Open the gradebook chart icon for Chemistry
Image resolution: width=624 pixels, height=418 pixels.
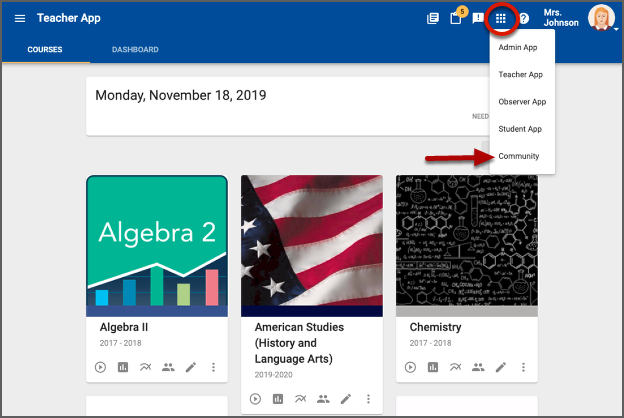[433, 367]
